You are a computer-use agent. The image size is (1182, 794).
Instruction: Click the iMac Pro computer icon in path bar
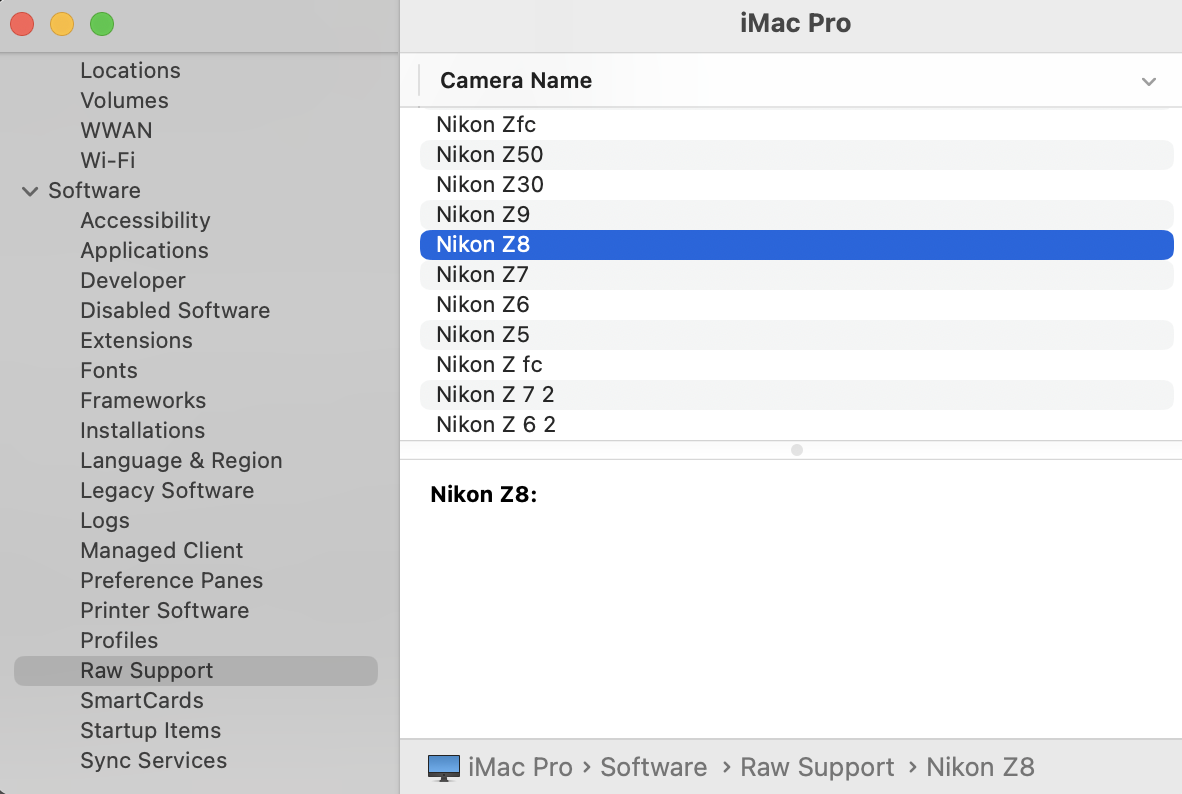click(x=443, y=767)
